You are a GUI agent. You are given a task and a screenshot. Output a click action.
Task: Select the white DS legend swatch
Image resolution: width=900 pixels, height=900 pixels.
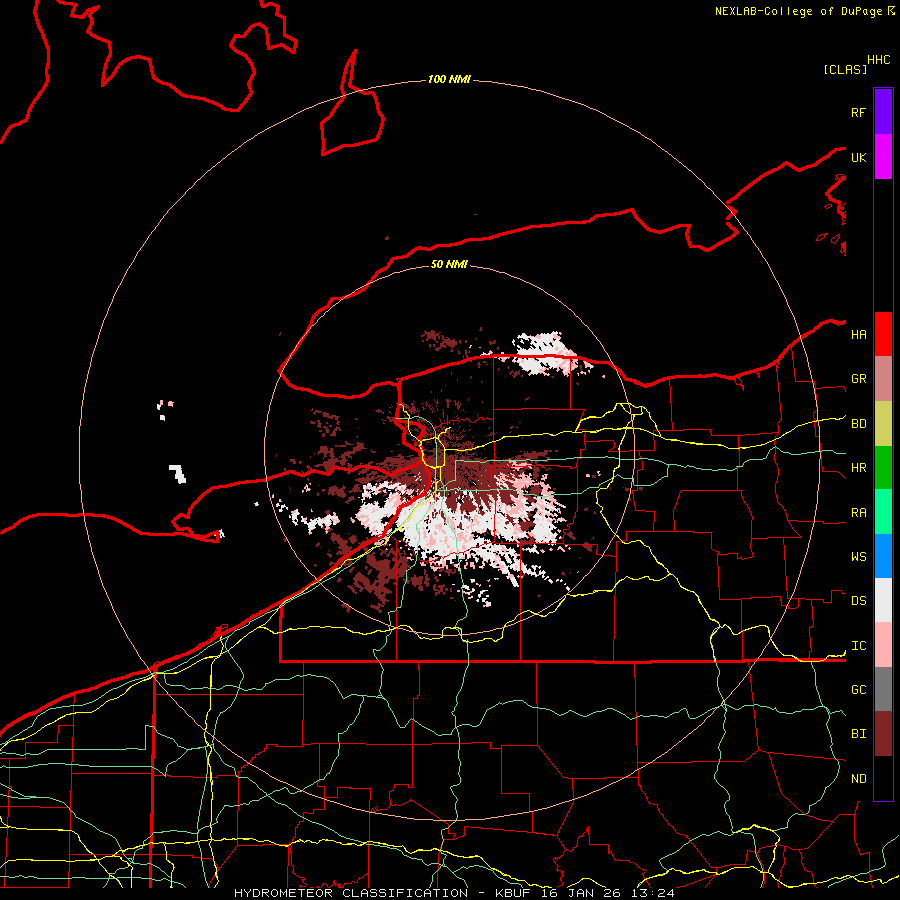(883, 600)
